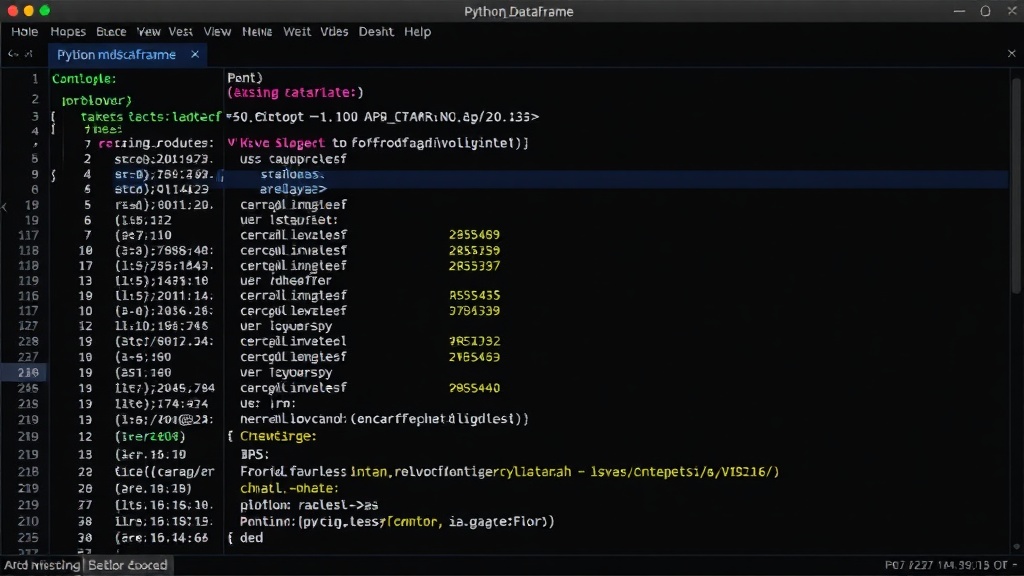The height and width of the screenshot is (576, 1024).
Task: Toggle fold bracket on line 9
Action: 53,174
